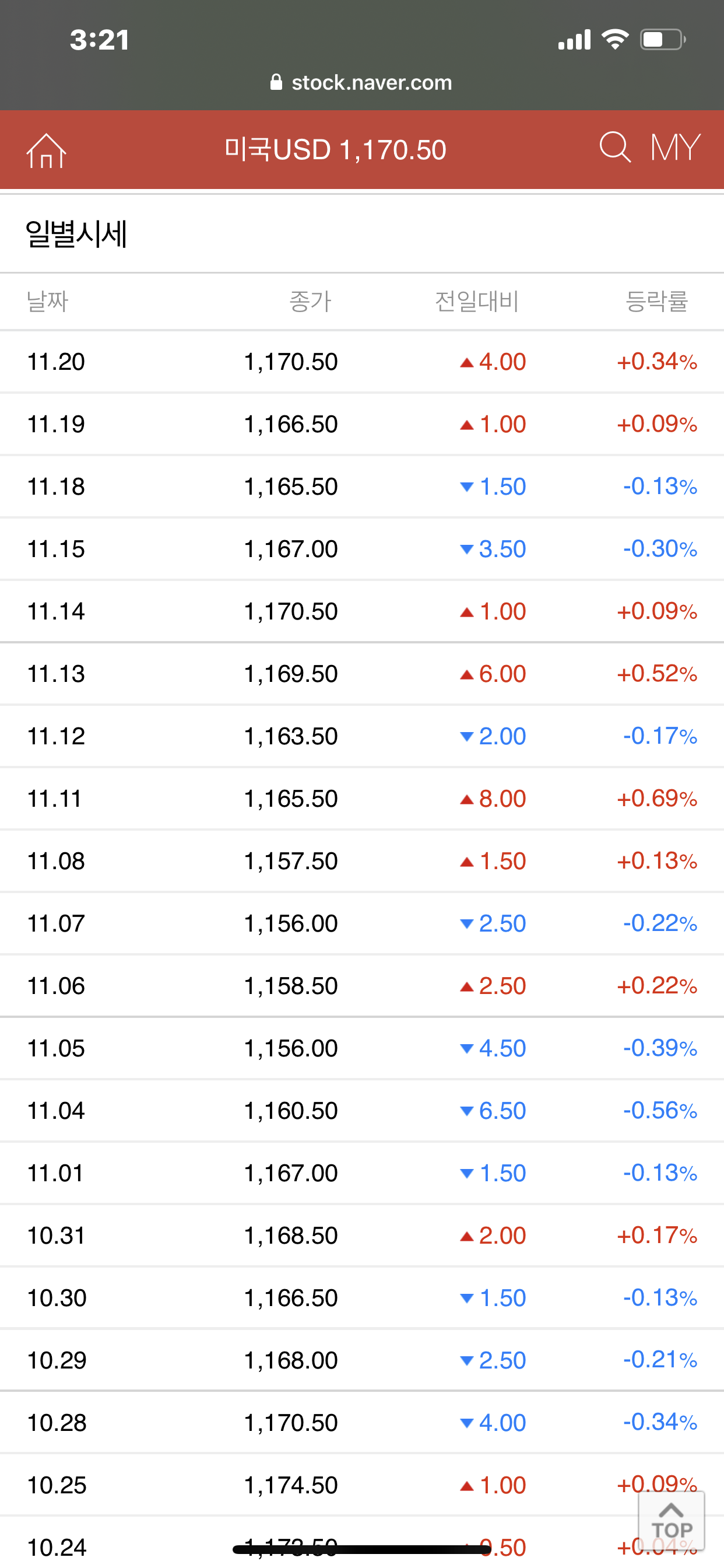
Task: Tap the 등락률 column header
Action: pos(656,302)
